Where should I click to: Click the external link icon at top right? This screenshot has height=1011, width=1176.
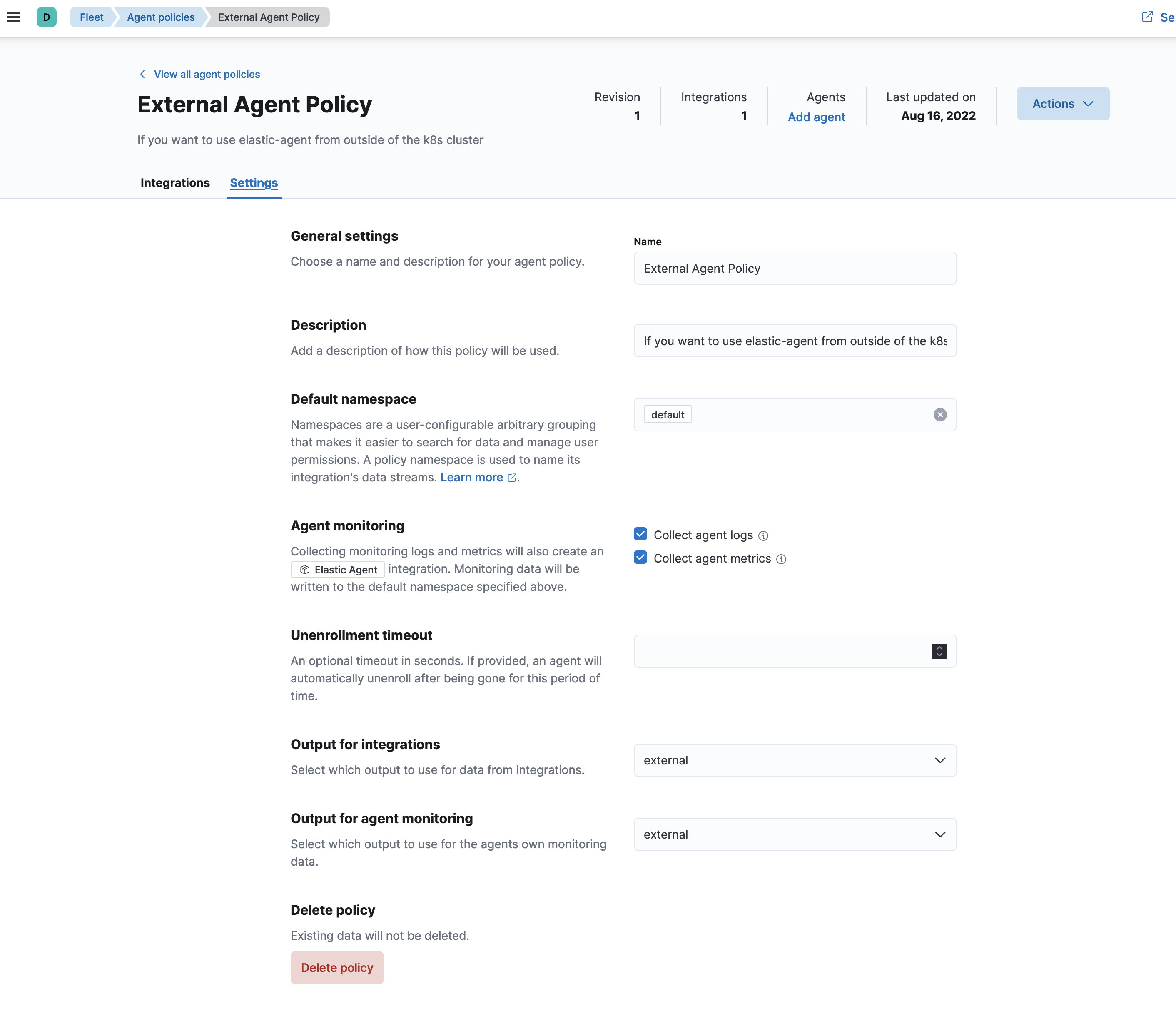[x=1147, y=17]
